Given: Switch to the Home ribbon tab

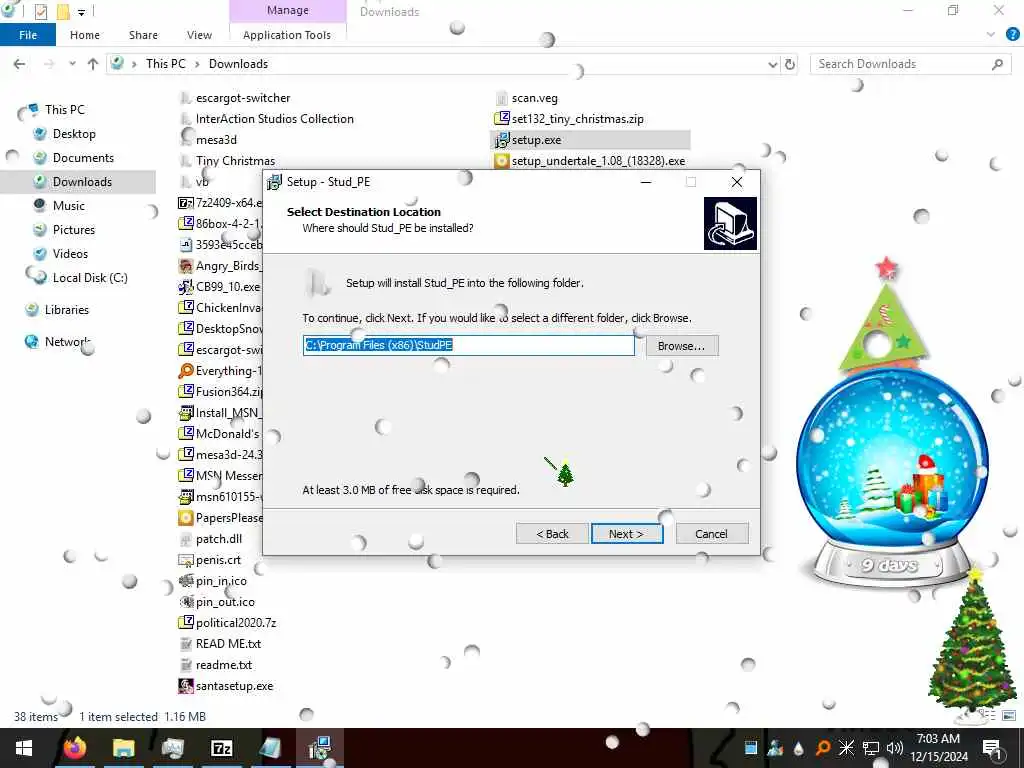Looking at the screenshot, I should tap(85, 35).
